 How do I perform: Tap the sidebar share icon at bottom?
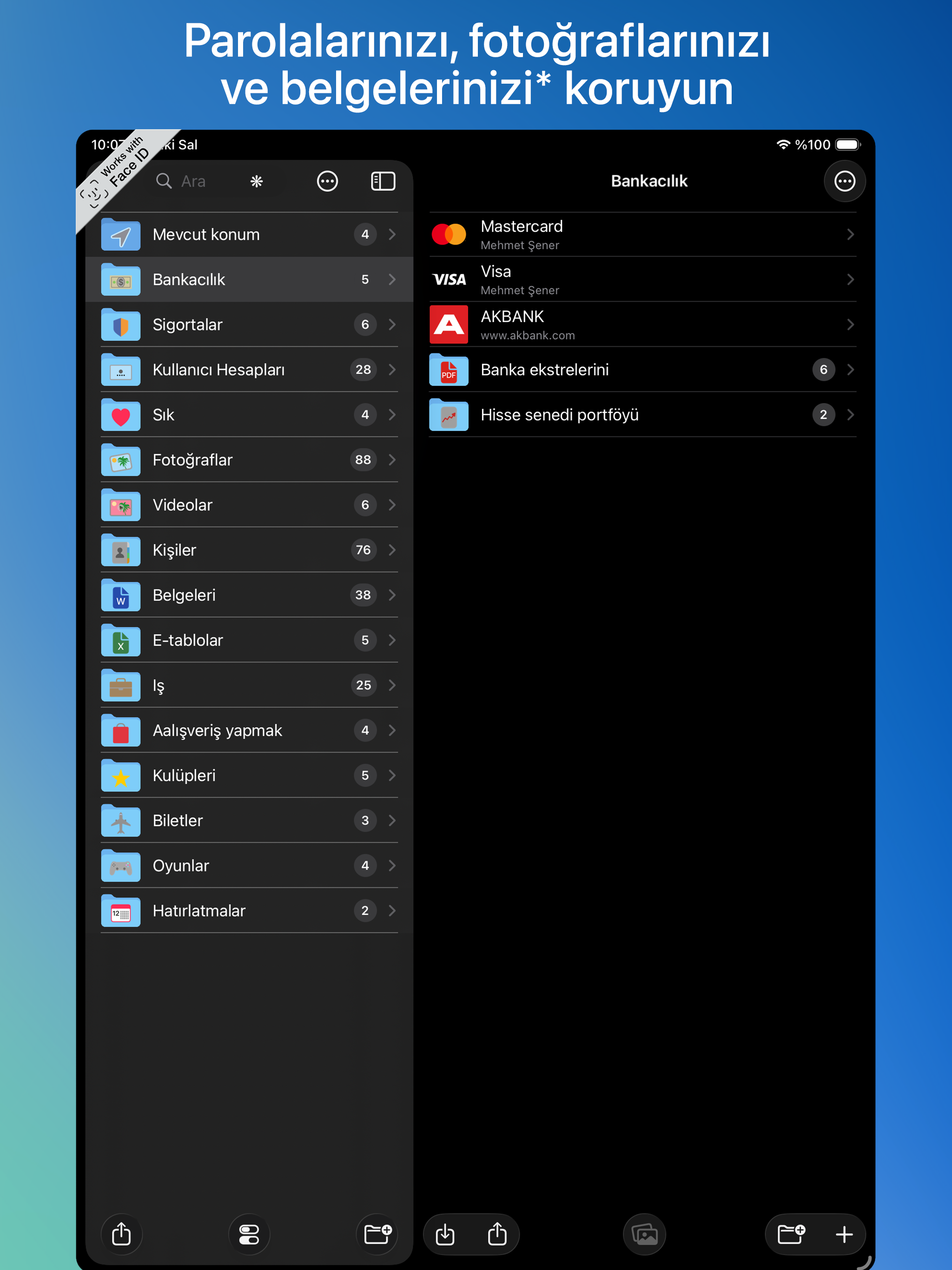[121, 1234]
